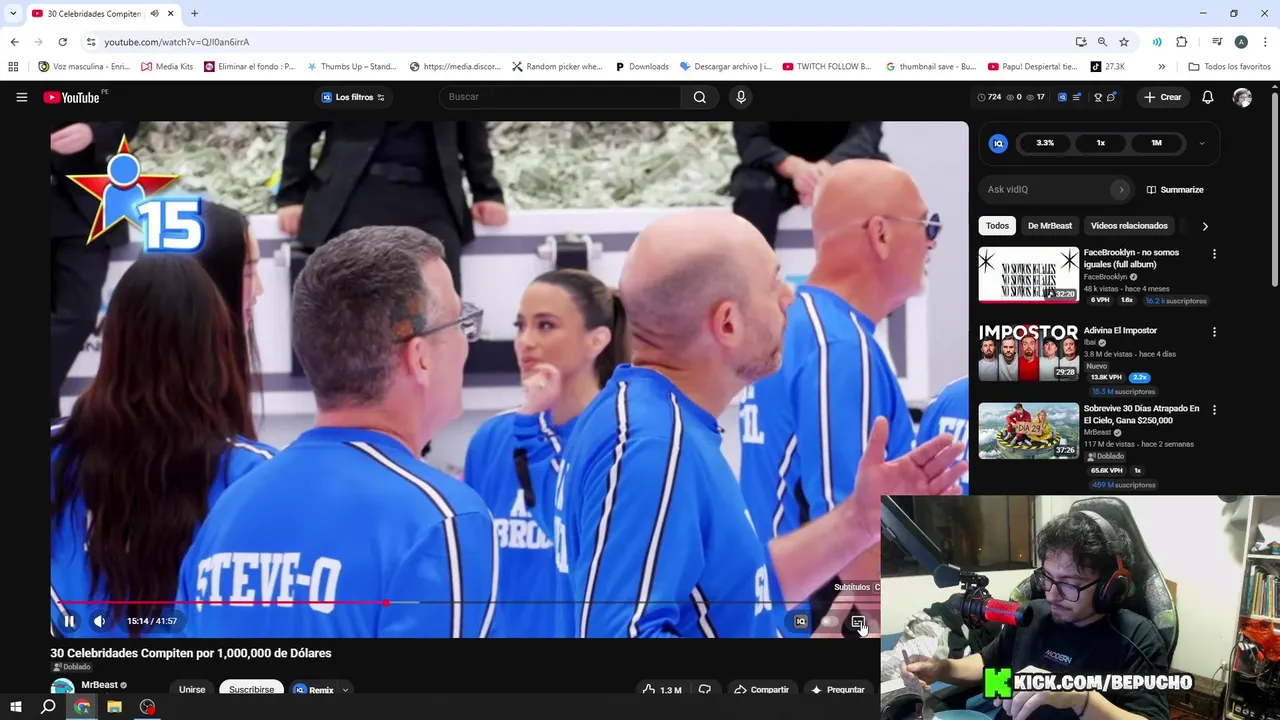Pause the video playback
The width and height of the screenshot is (1280, 720).
69,621
